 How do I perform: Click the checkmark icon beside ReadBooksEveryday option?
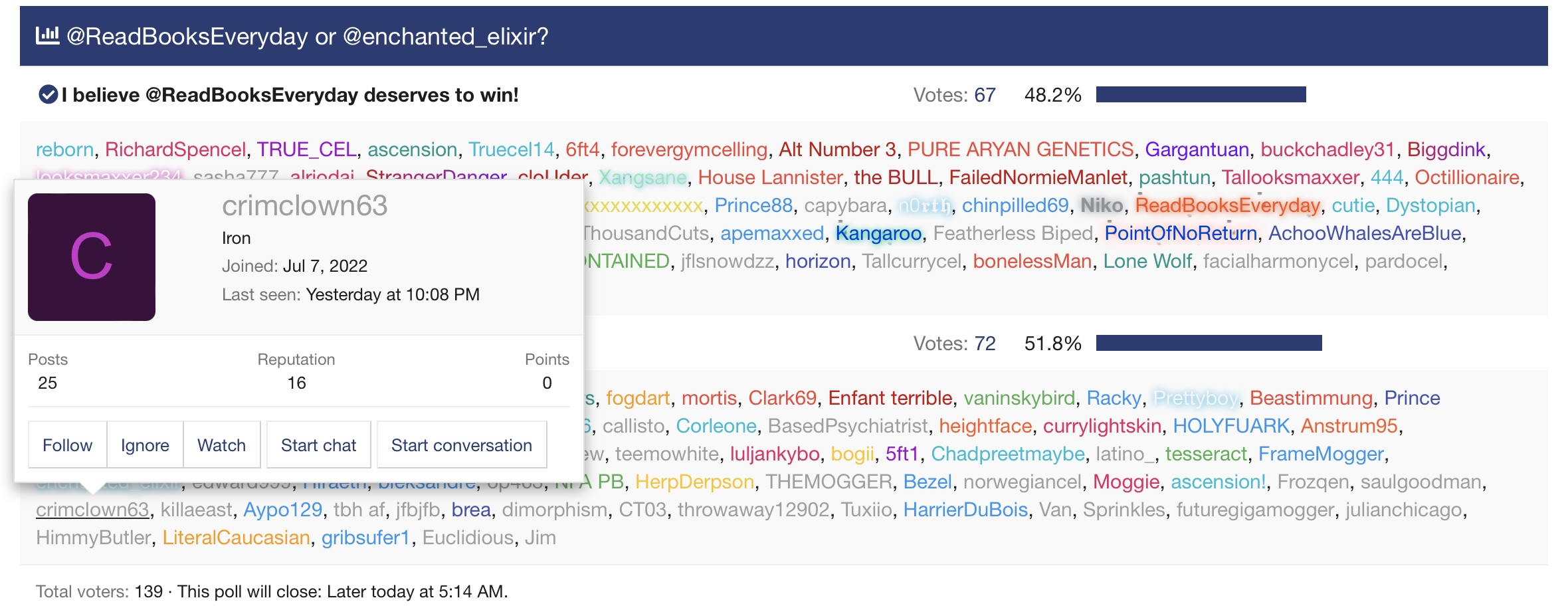48,95
